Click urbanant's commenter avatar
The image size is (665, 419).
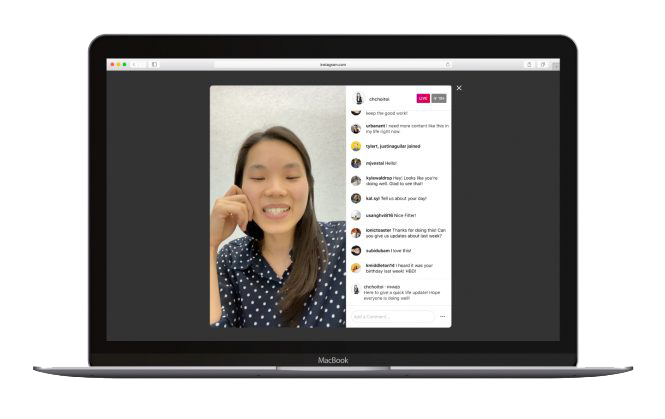point(356,128)
